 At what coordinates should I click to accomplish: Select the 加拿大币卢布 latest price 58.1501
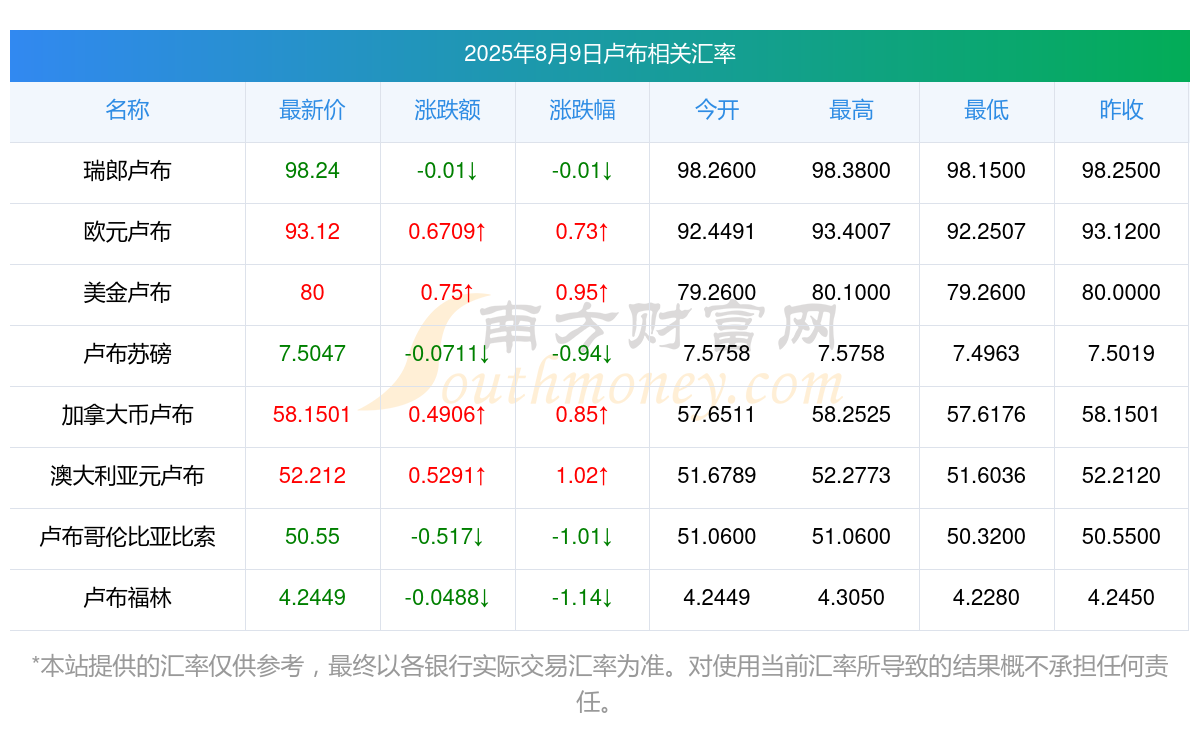click(312, 415)
